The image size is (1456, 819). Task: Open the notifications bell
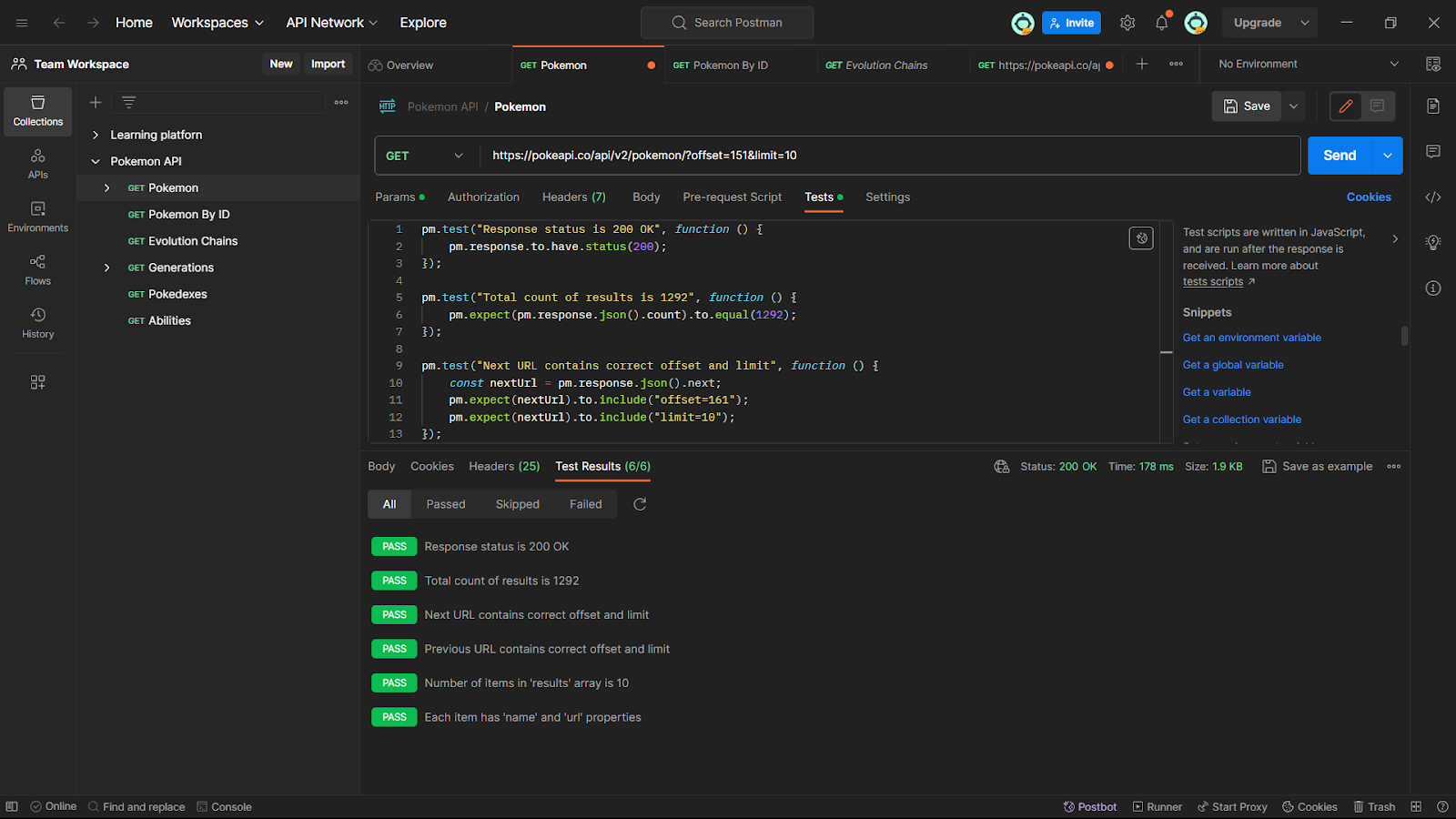pos(1162,23)
